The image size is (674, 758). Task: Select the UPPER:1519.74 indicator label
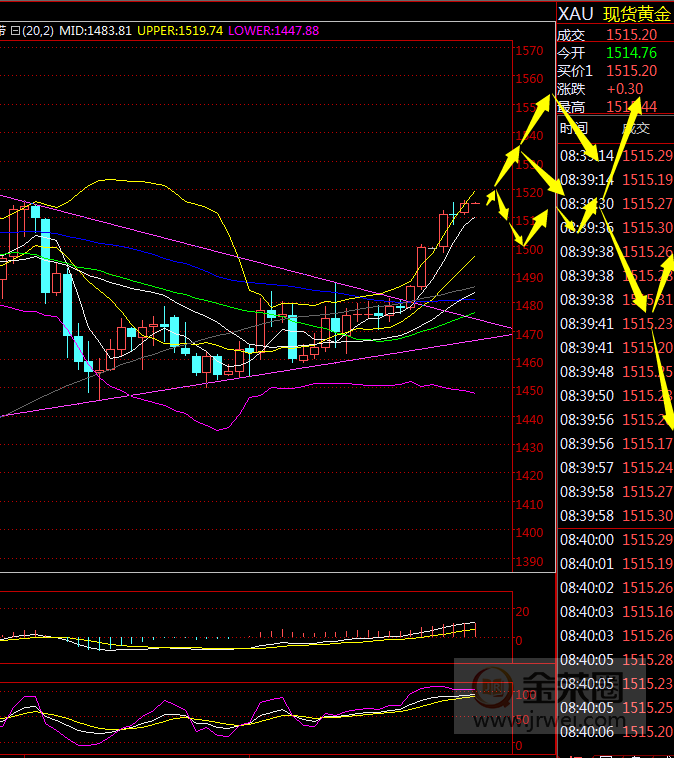tap(180, 31)
